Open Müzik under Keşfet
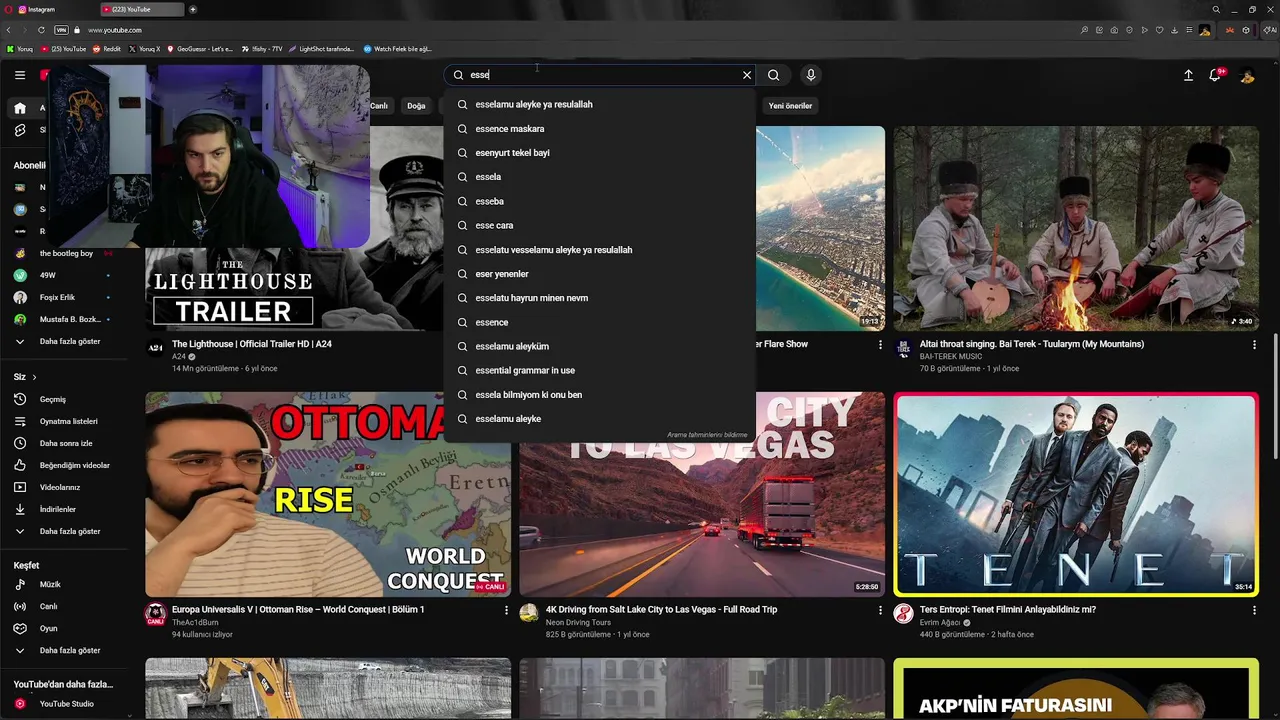1280x720 pixels. 68,584
